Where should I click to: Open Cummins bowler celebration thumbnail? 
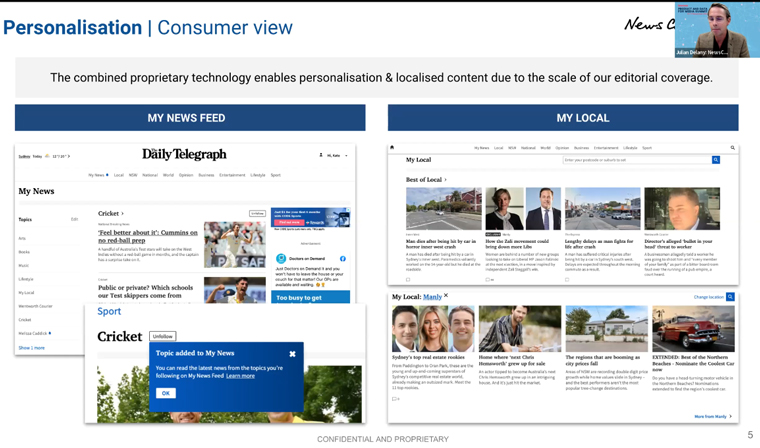click(235, 245)
